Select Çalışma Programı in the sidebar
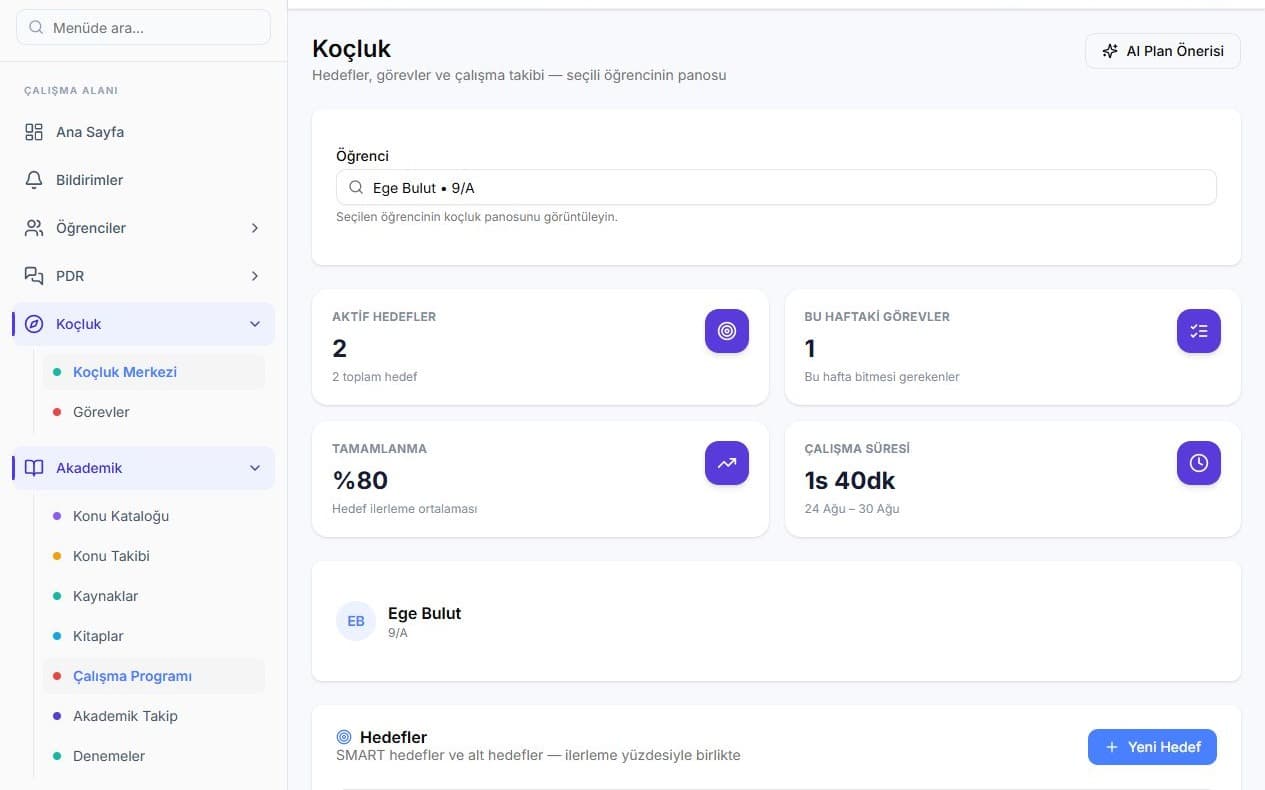1265x790 pixels. coord(154,676)
